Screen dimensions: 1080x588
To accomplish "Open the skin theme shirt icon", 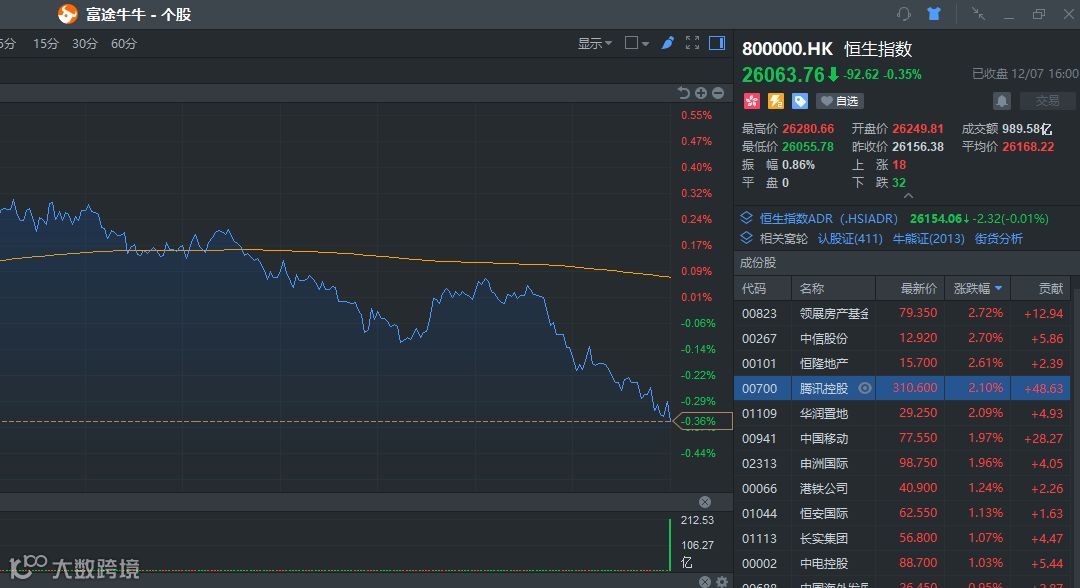I will pos(934,14).
